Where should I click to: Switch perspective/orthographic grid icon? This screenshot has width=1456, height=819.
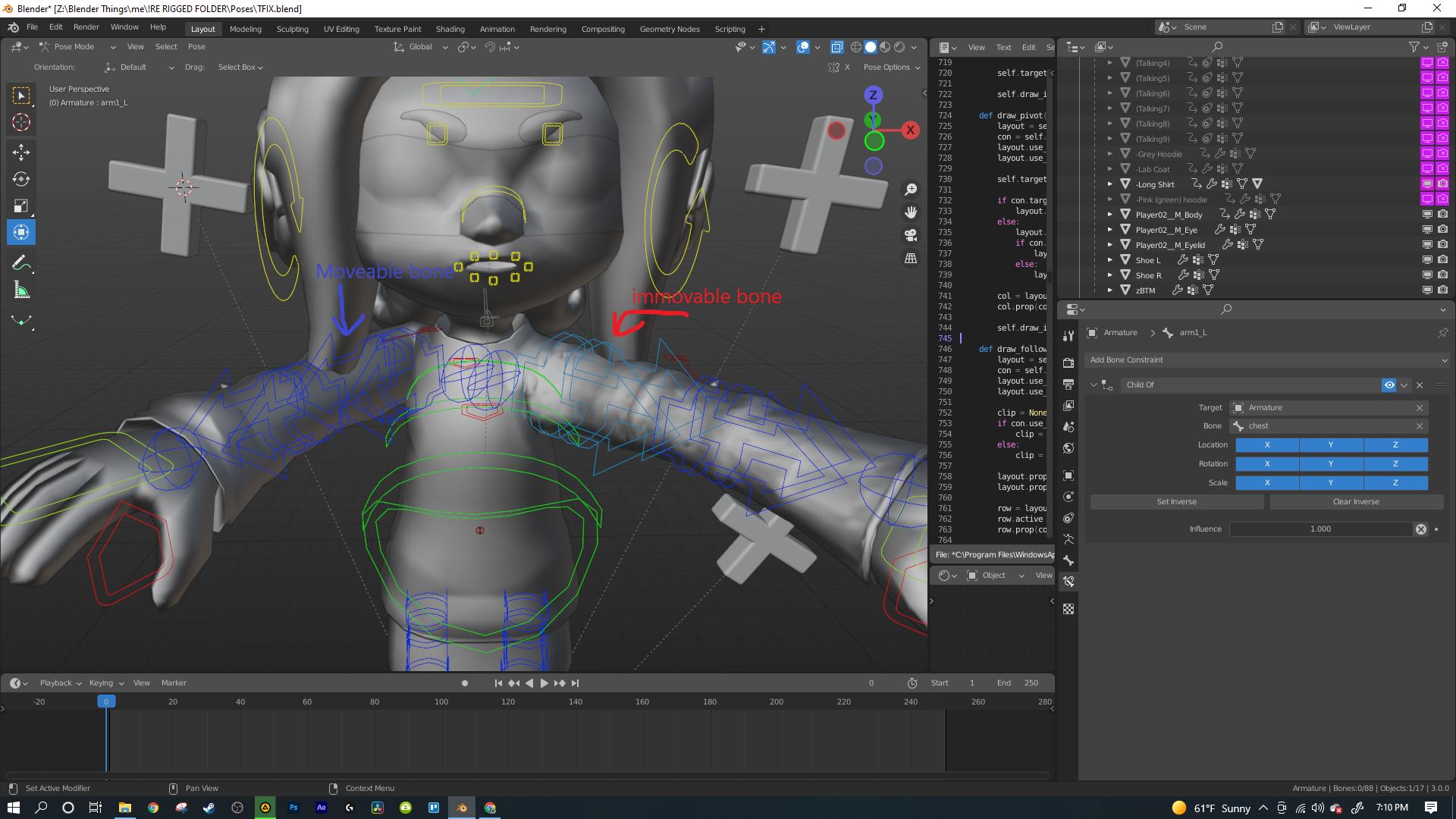(x=911, y=259)
